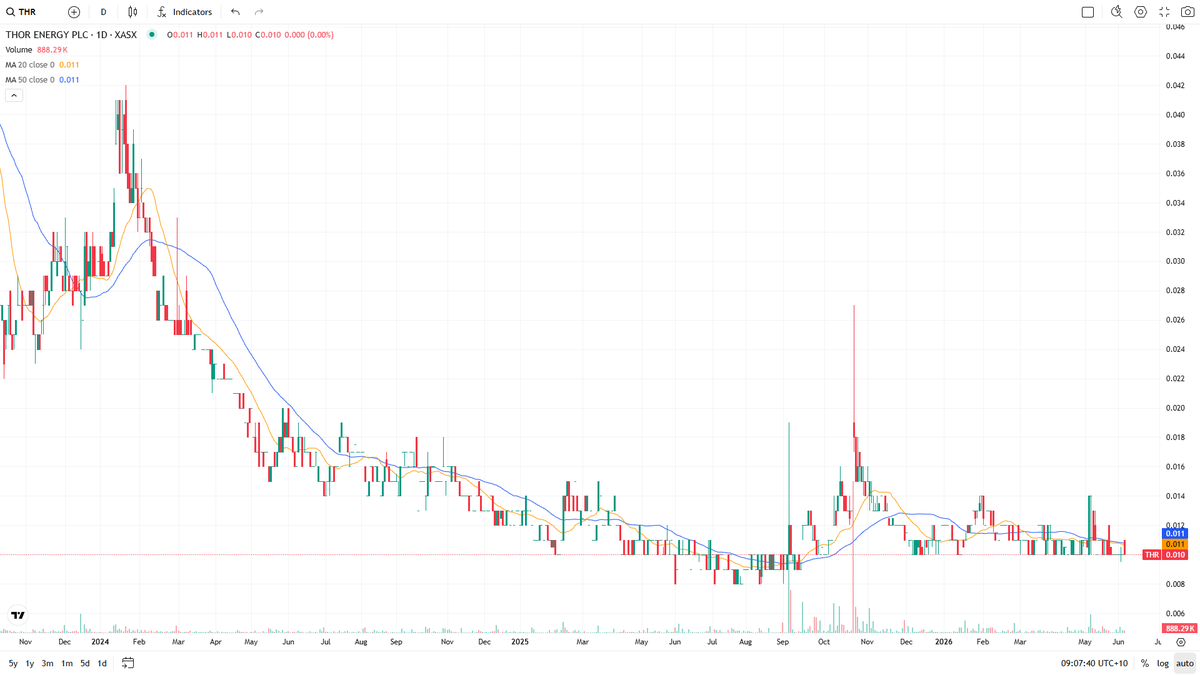Click the MA 50 blue value 0.011 in legend

[69, 79]
